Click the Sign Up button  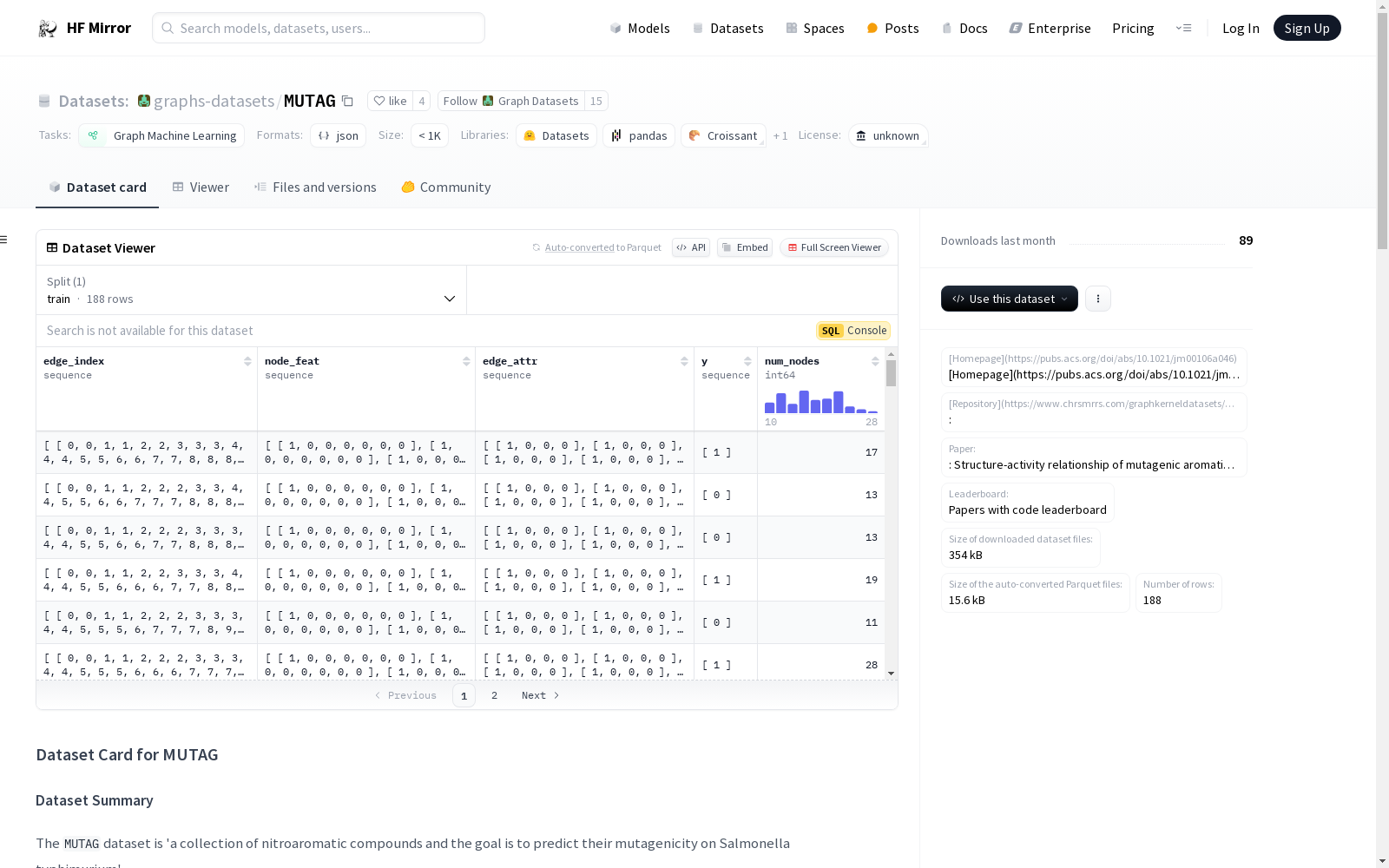(1307, 27)
